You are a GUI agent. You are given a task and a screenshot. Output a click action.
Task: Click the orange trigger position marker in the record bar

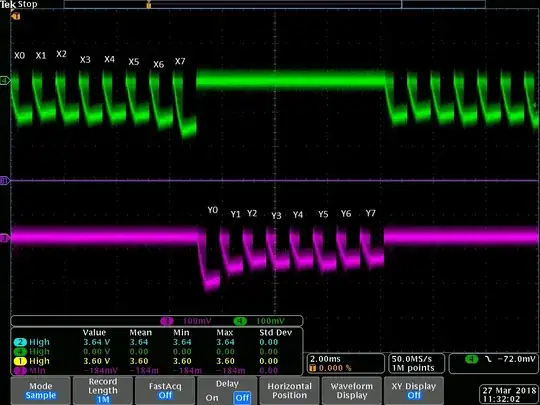148,4
